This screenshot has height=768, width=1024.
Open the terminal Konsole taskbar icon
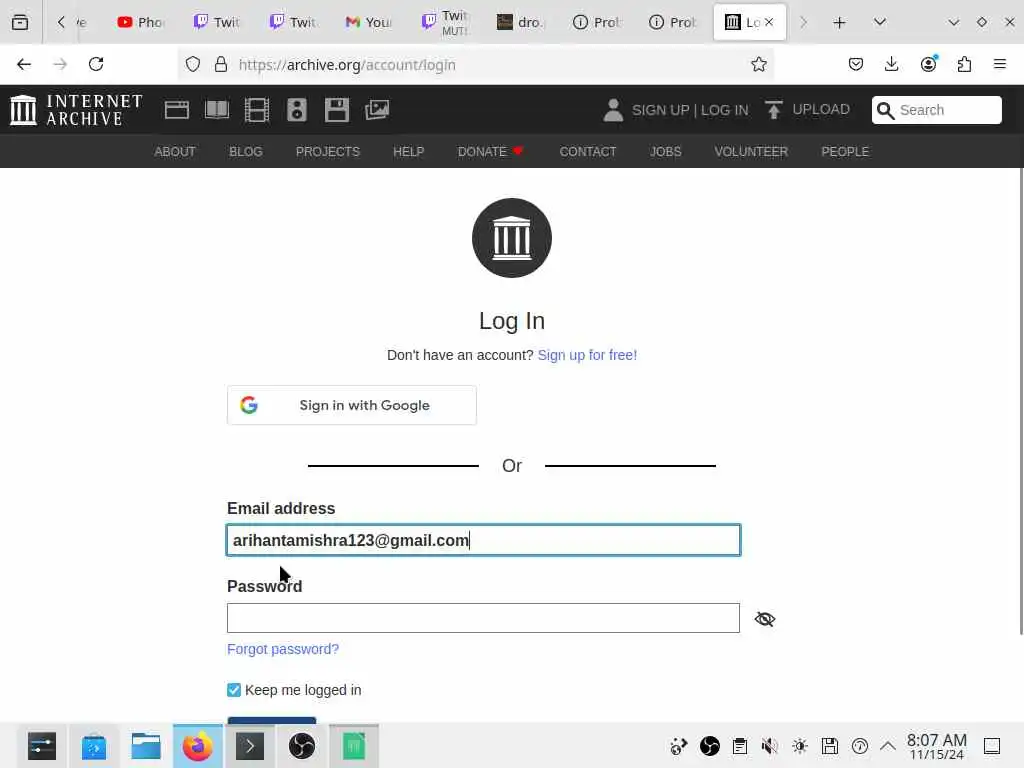point(249,746)
